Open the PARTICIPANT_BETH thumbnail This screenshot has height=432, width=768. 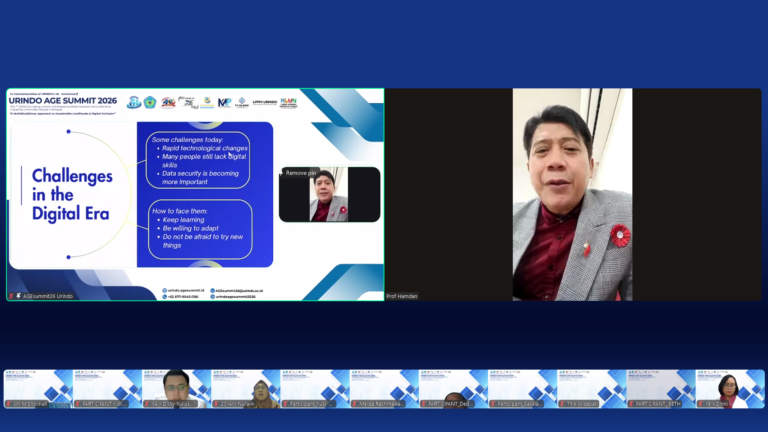point(661,389)
